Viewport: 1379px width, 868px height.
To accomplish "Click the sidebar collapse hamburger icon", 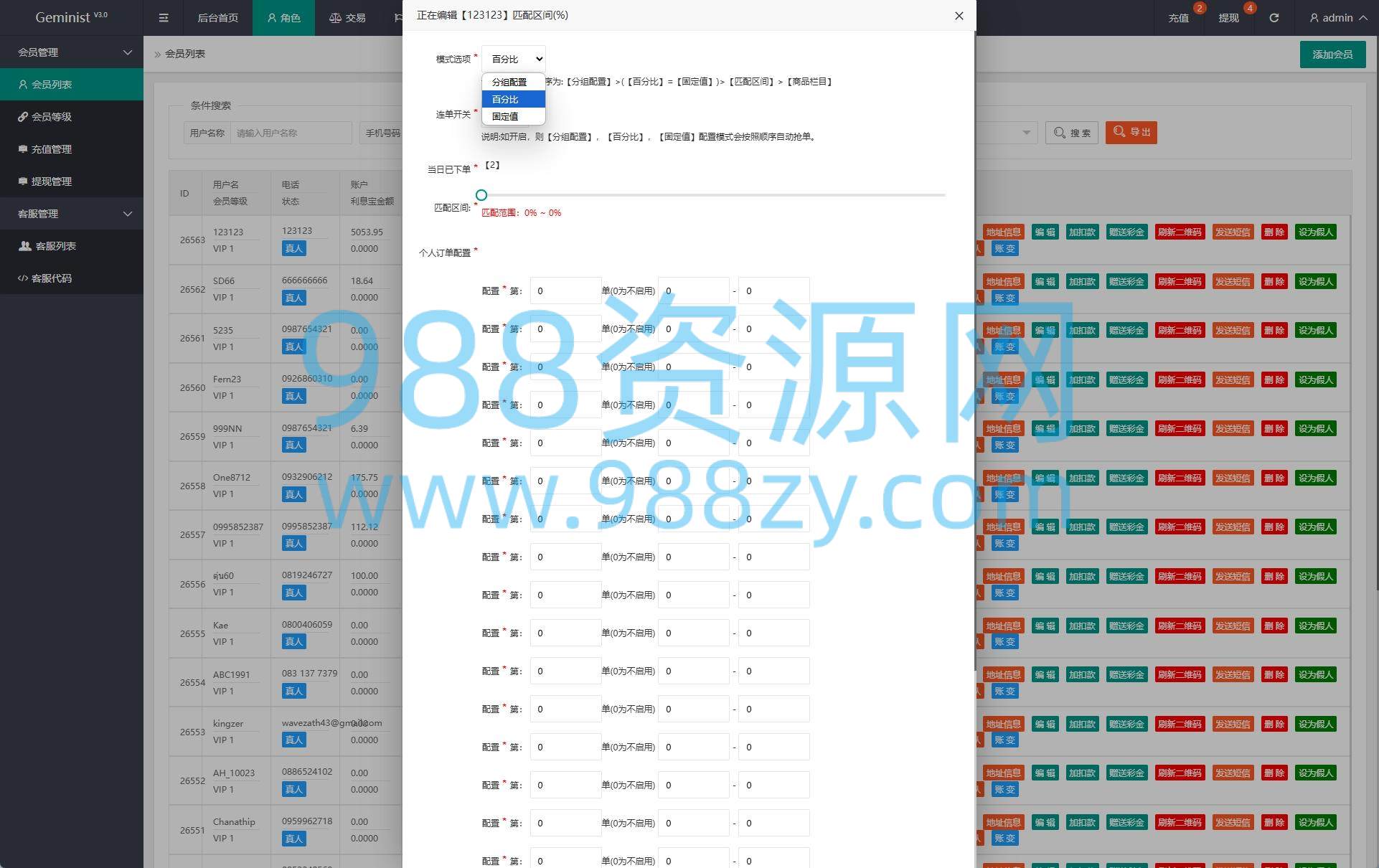I will pyautogui.click(x=164, y=18).
